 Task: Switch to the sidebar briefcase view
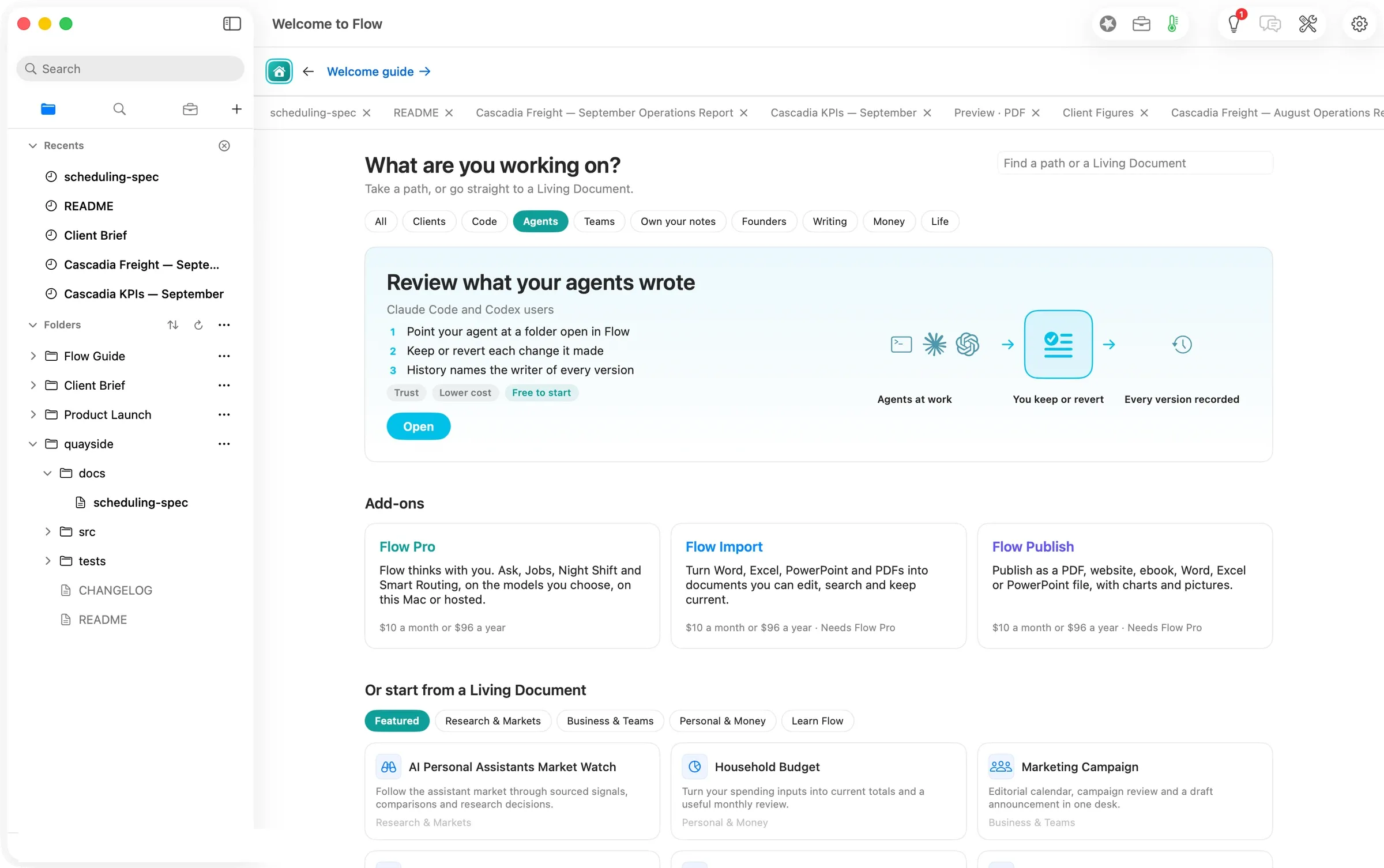point(190,109)
